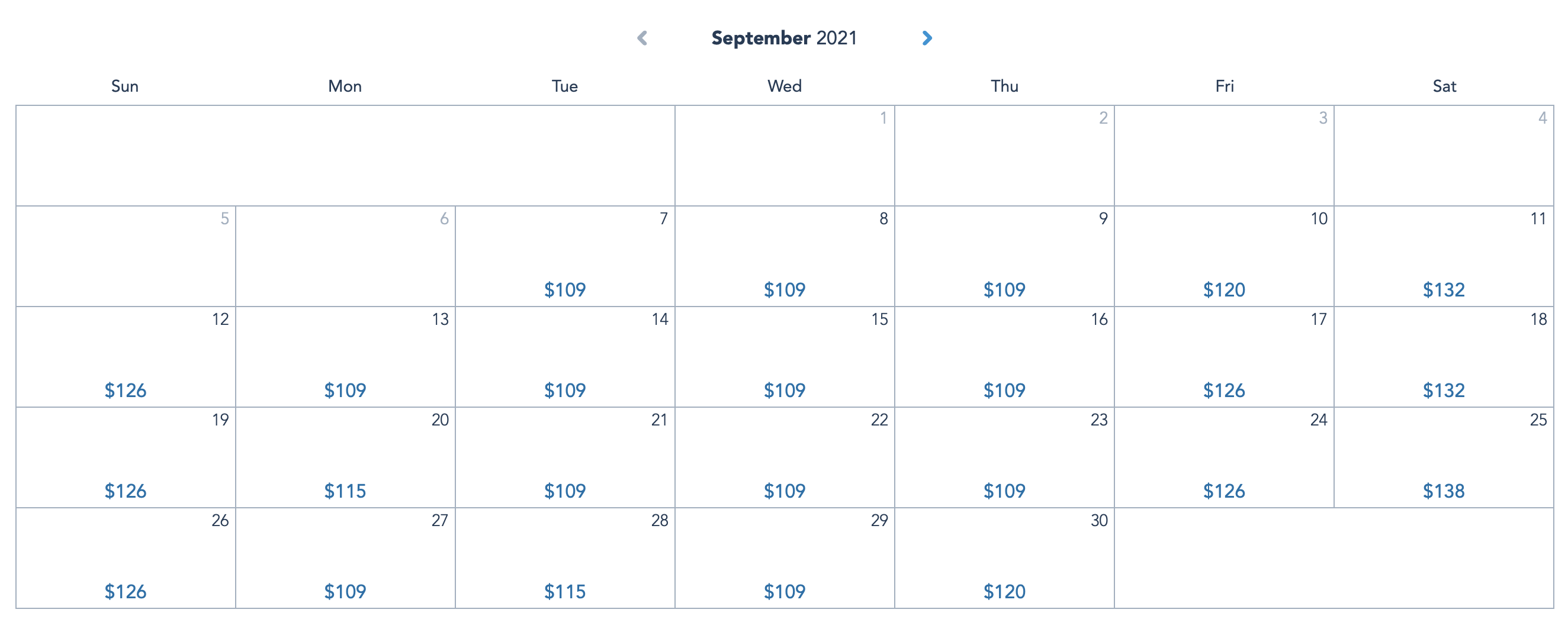
Task: Select Wednesday September 22 date cell
Action: pos(785,457)
